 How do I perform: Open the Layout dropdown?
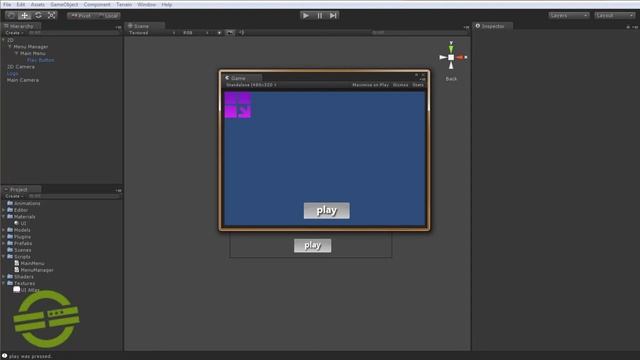615,16
